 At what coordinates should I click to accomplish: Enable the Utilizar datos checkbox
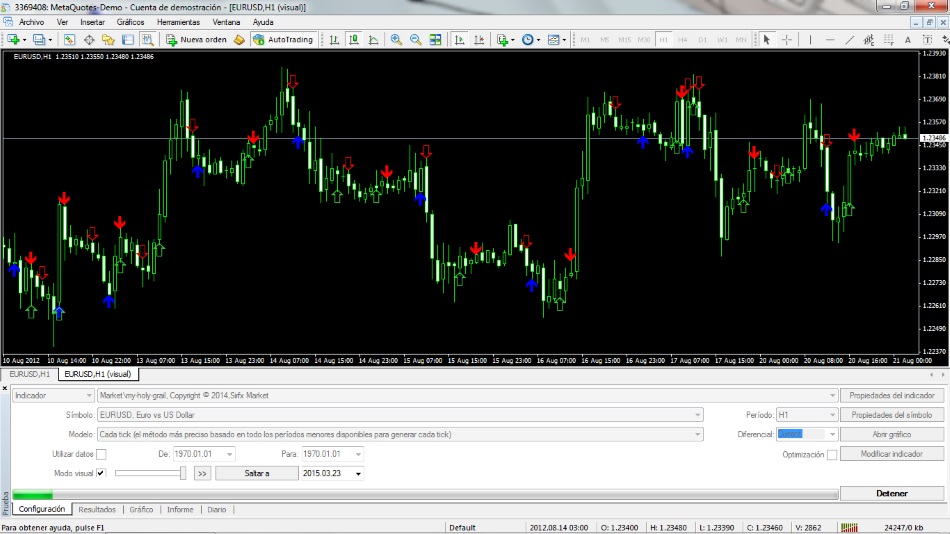coord(101,454)
